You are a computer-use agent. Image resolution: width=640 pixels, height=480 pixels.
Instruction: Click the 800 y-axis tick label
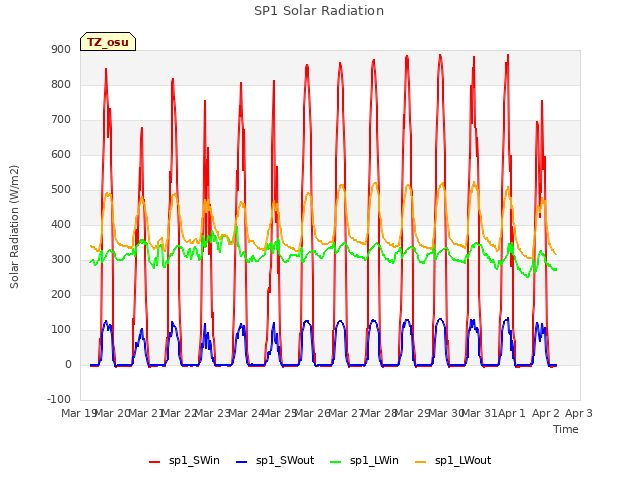[61, 84]
